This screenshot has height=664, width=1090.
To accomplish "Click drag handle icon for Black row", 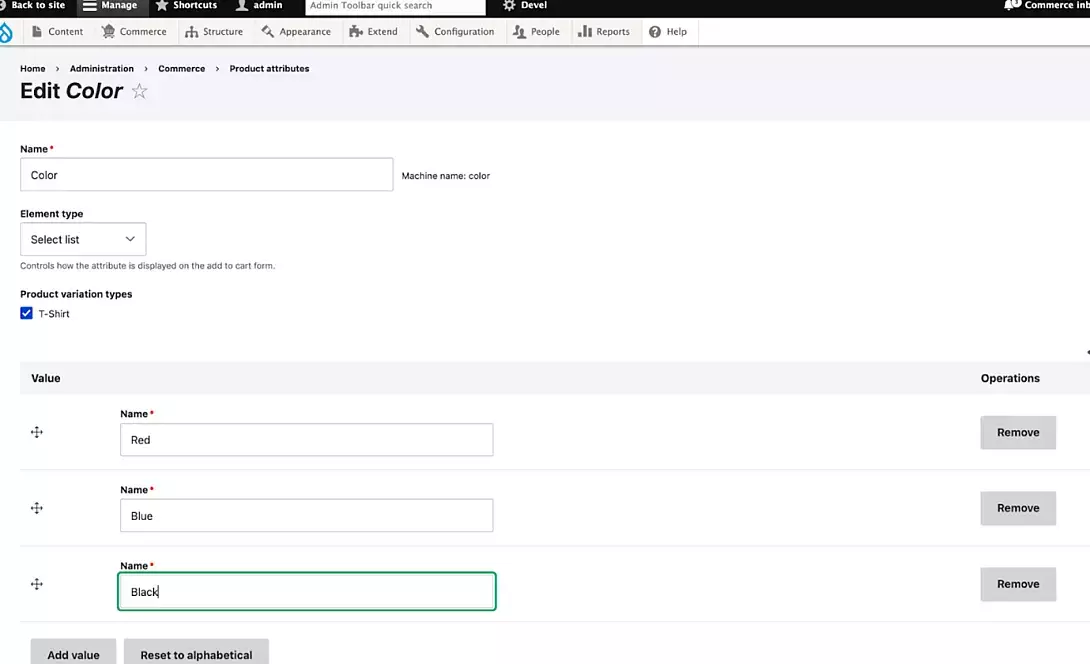I will 37,584.
